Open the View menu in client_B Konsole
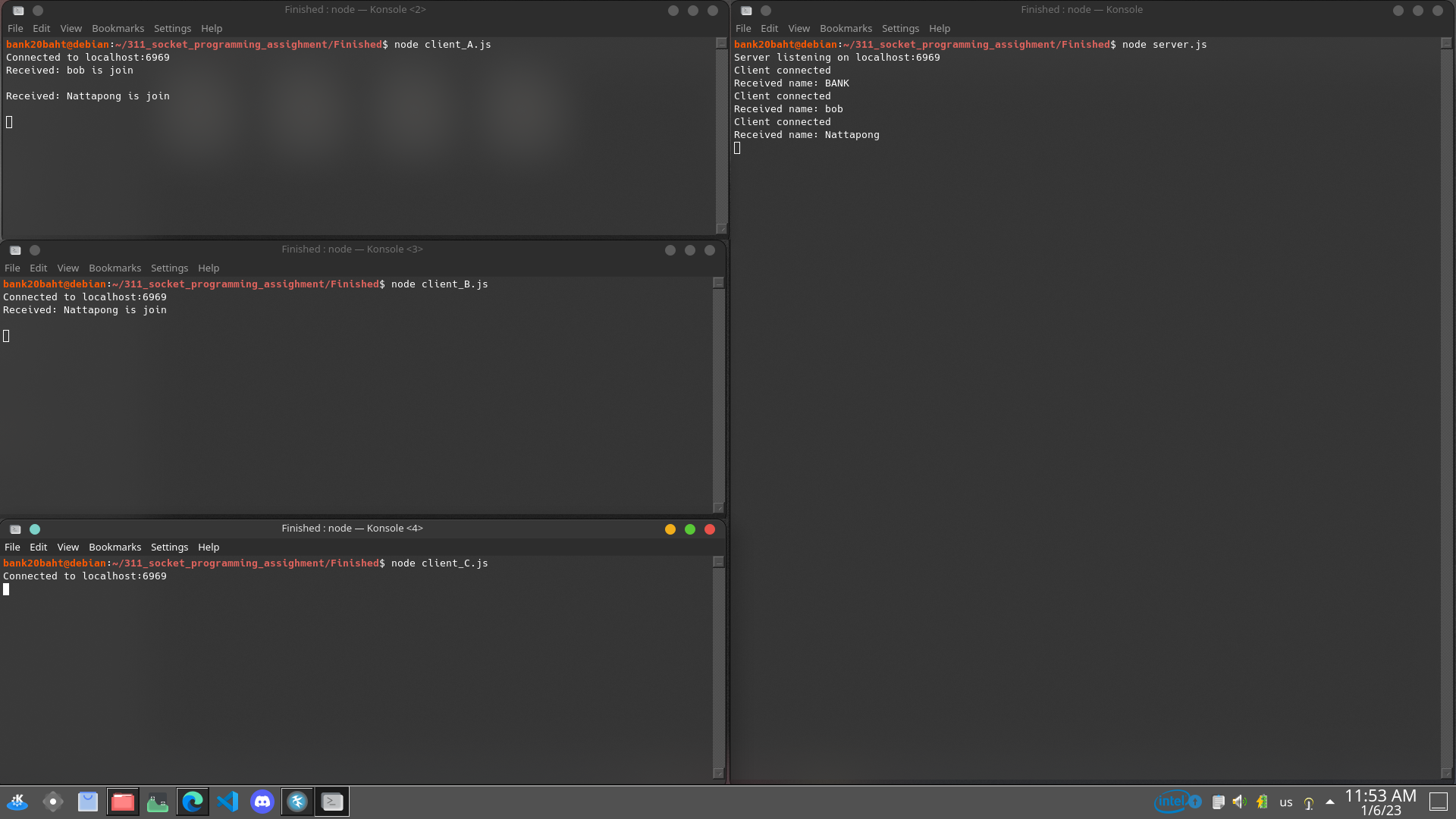The image size is (1456, 819). pyautogui.click(x=67, y=268)
